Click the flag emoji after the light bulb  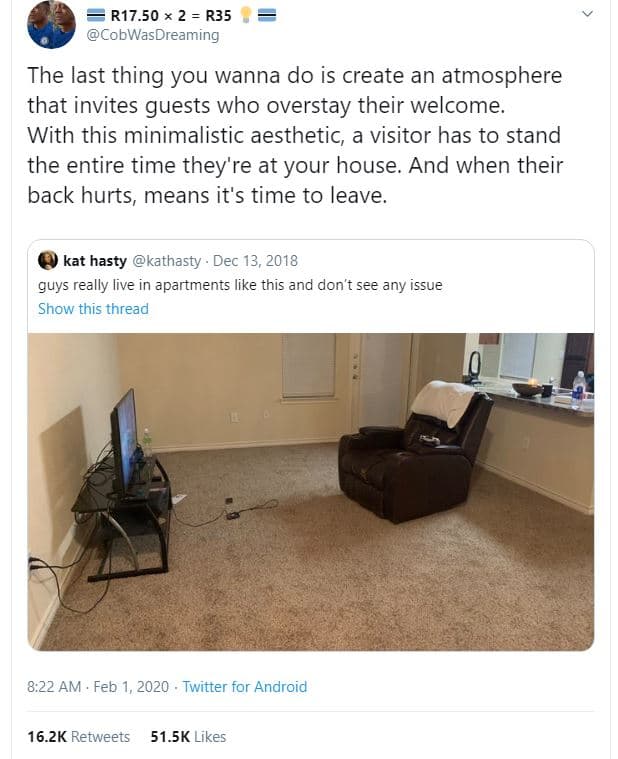point(267,16)
